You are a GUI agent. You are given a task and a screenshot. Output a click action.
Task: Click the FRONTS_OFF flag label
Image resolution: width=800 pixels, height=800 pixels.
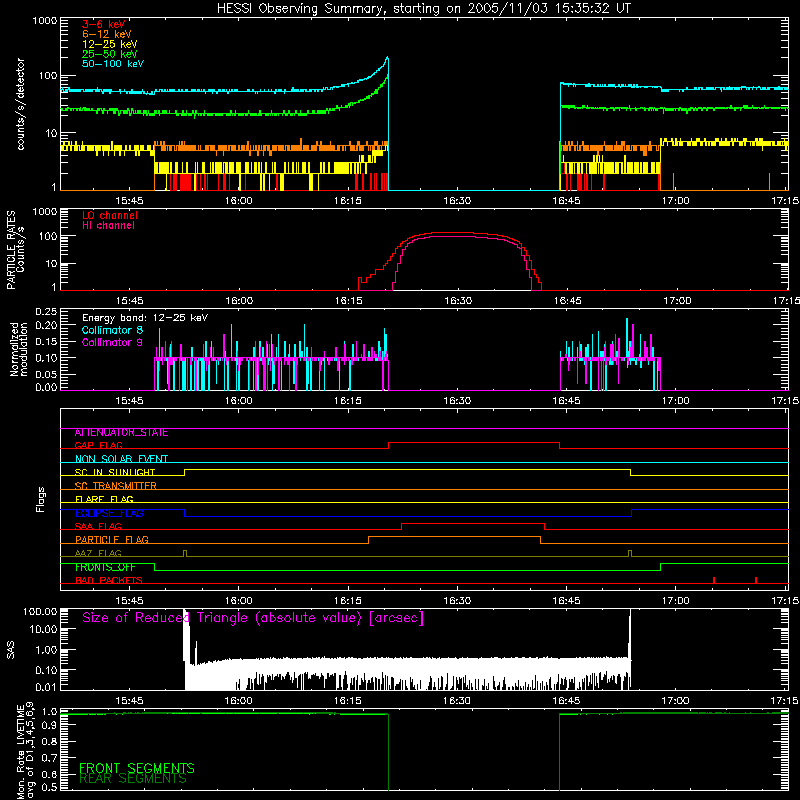105,567
